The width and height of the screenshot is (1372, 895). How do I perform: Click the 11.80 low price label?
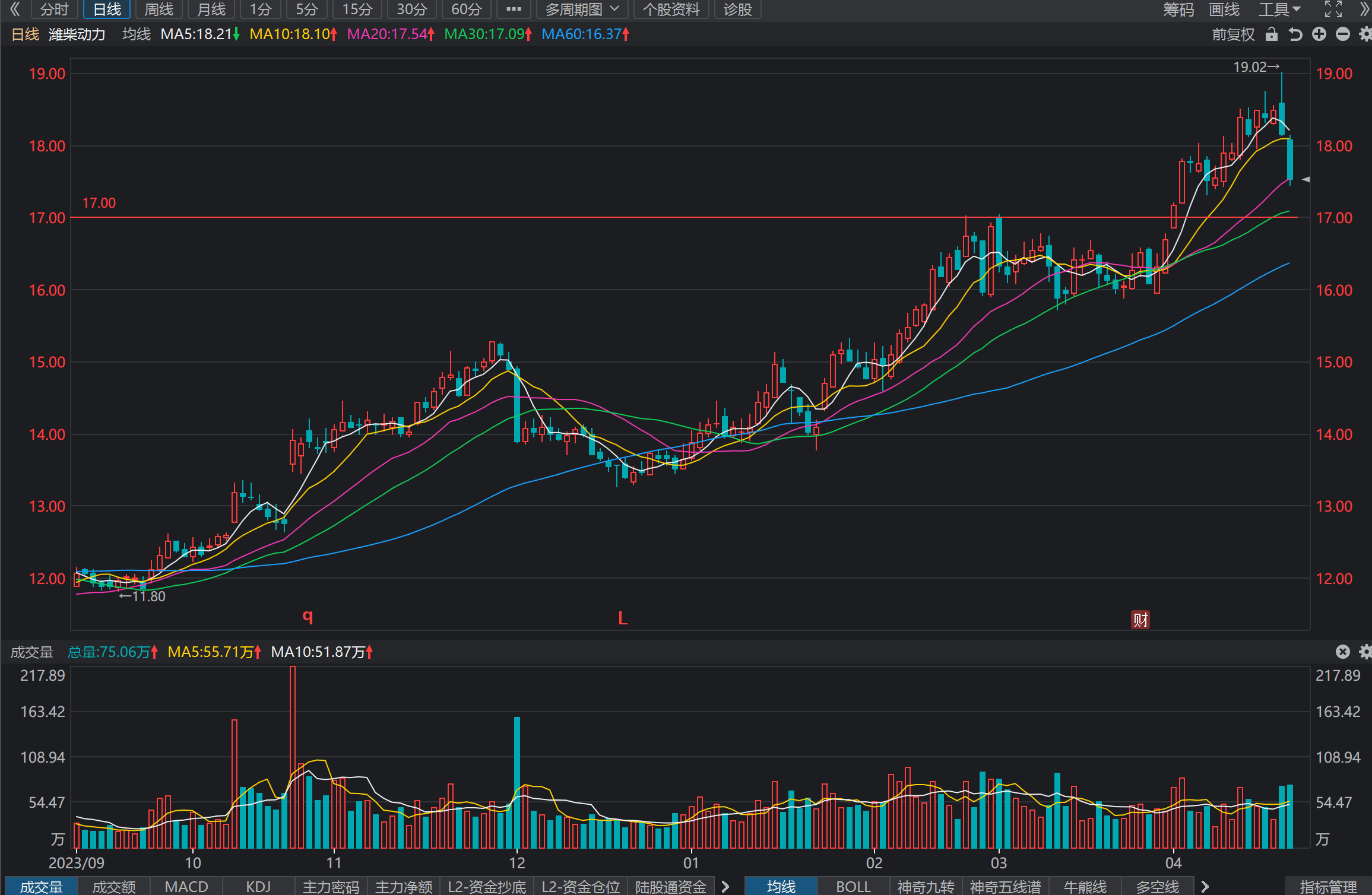click(x=142, y=596)
